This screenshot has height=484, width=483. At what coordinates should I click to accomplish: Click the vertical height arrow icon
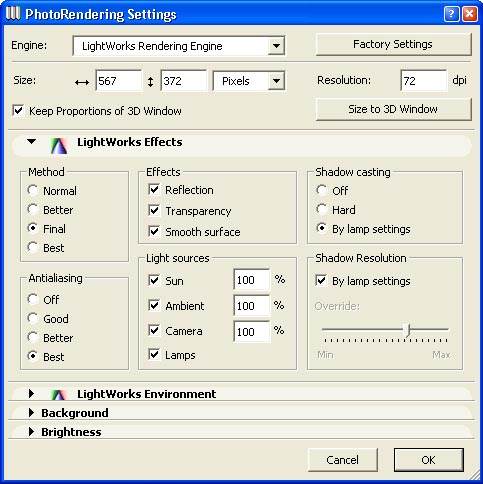point(151,82)
